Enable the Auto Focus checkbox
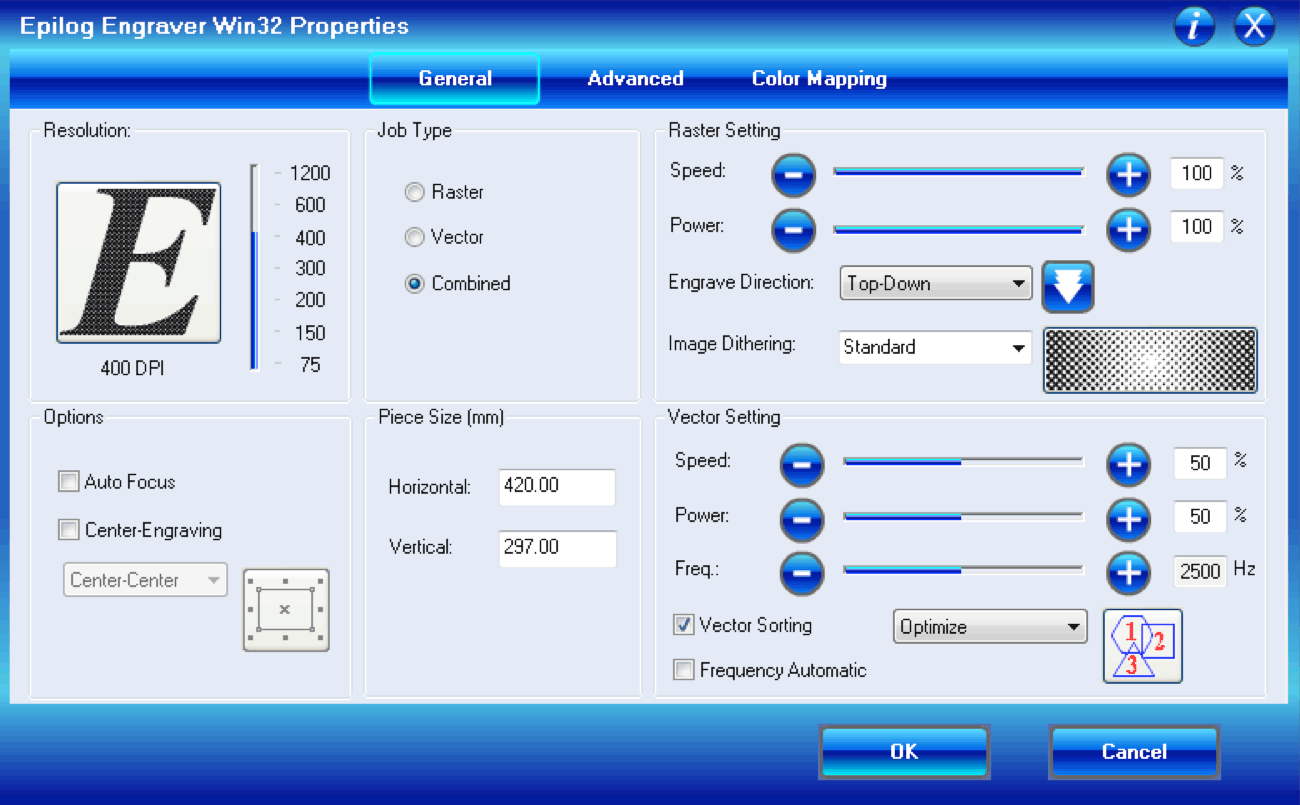This screenshot has height=805, width=1300. tap(68, 481)
